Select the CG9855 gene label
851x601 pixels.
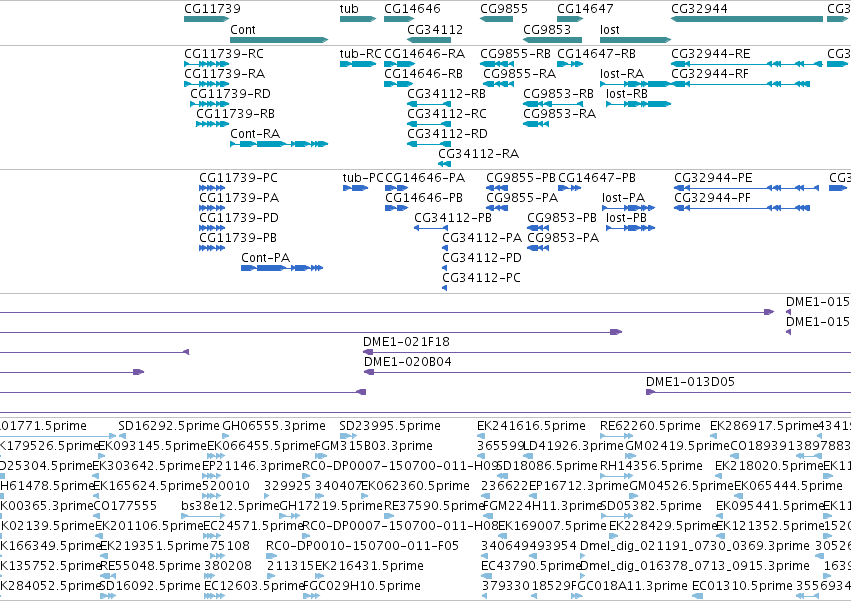coord(504,9)
